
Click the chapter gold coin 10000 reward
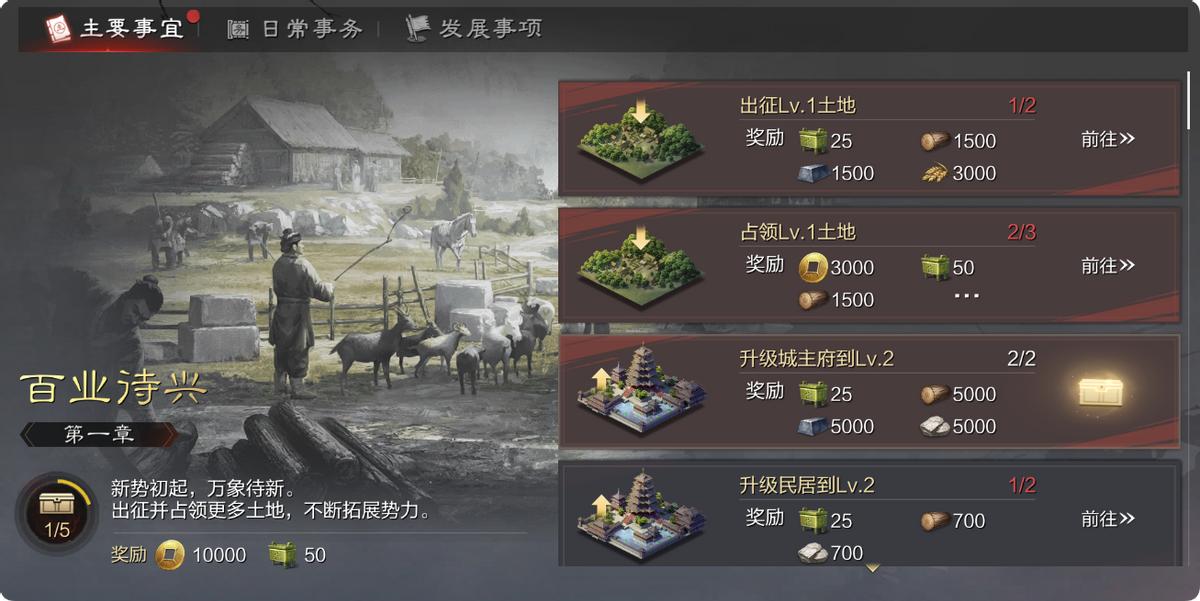click(x=169, y=554)
